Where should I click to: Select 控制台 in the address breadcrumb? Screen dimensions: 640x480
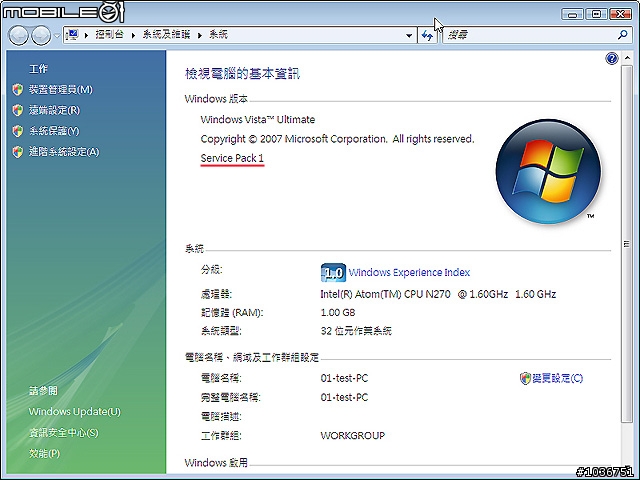109,35
